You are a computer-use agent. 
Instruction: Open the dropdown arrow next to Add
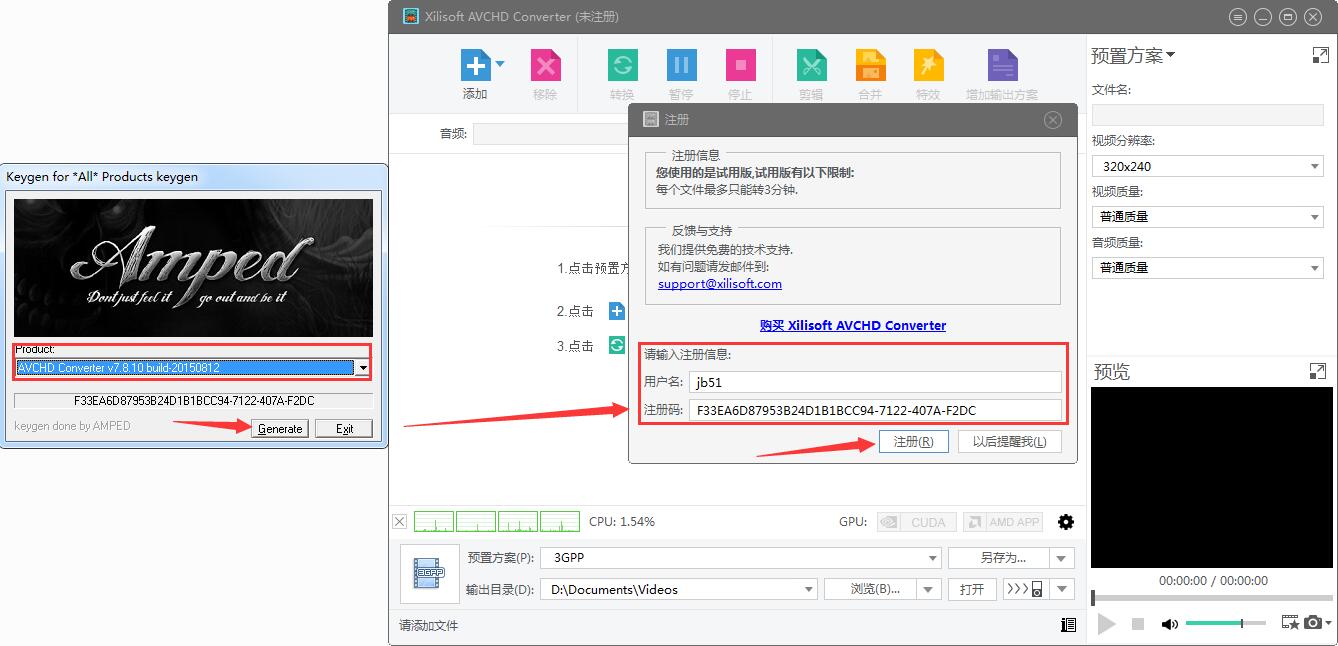500,64
